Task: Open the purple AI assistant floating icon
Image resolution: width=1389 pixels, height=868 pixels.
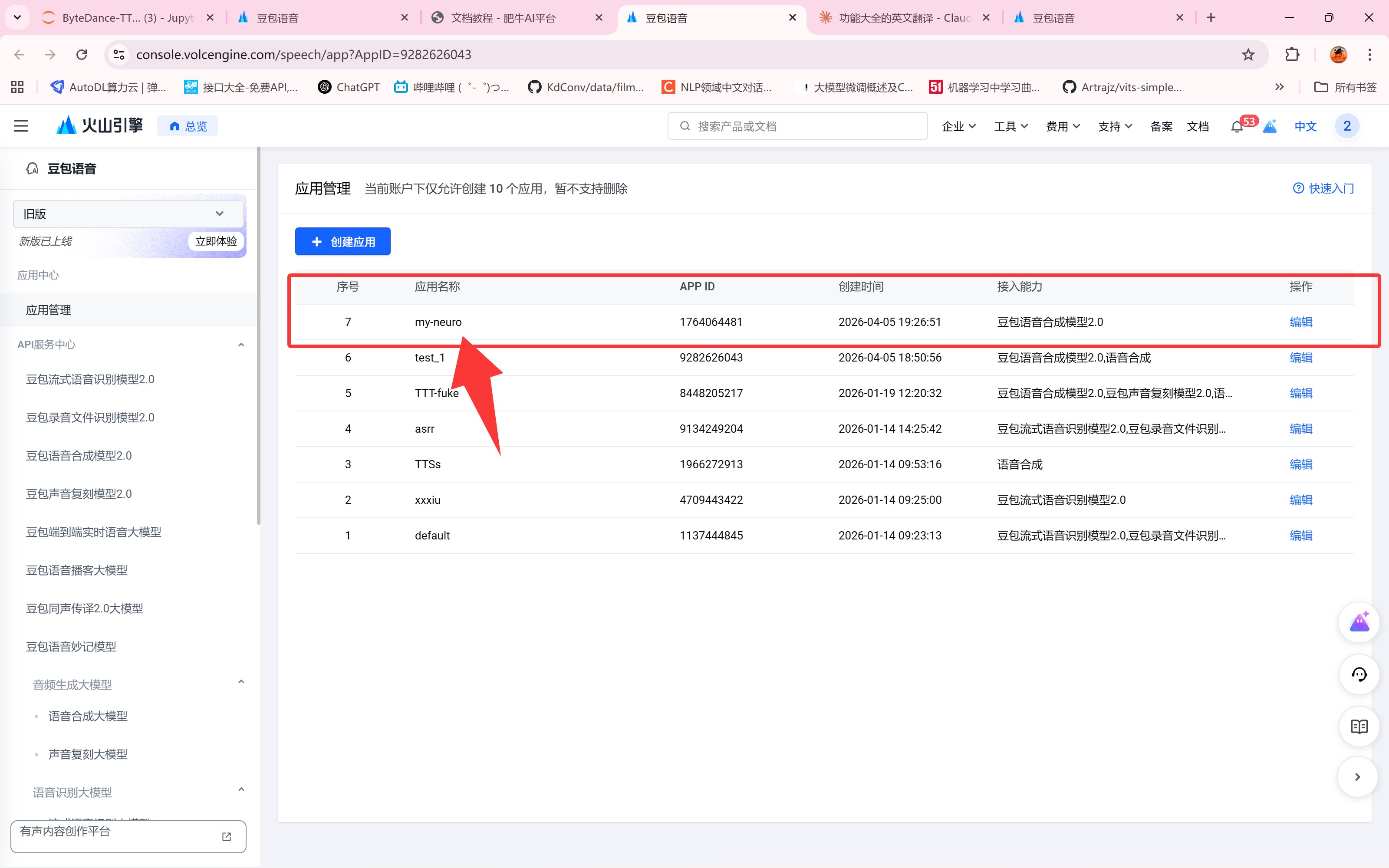Action: (x=1359, y=622)
